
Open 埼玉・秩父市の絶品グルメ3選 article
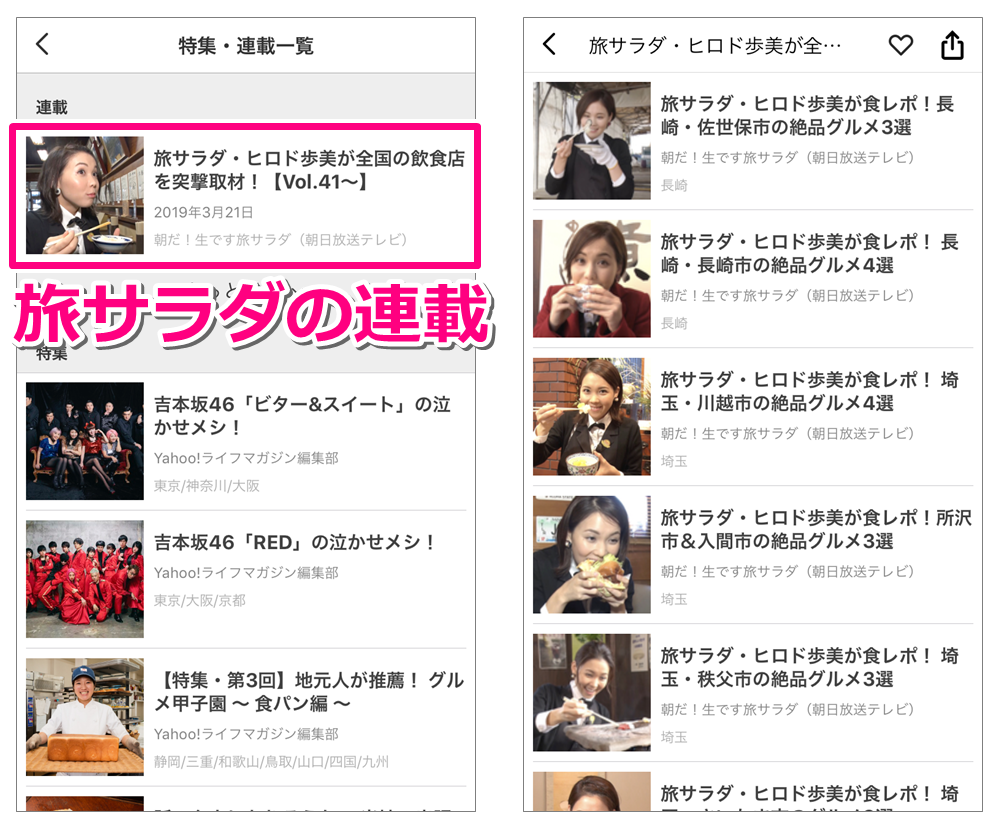pyautogui.click(x=809, y=668)
